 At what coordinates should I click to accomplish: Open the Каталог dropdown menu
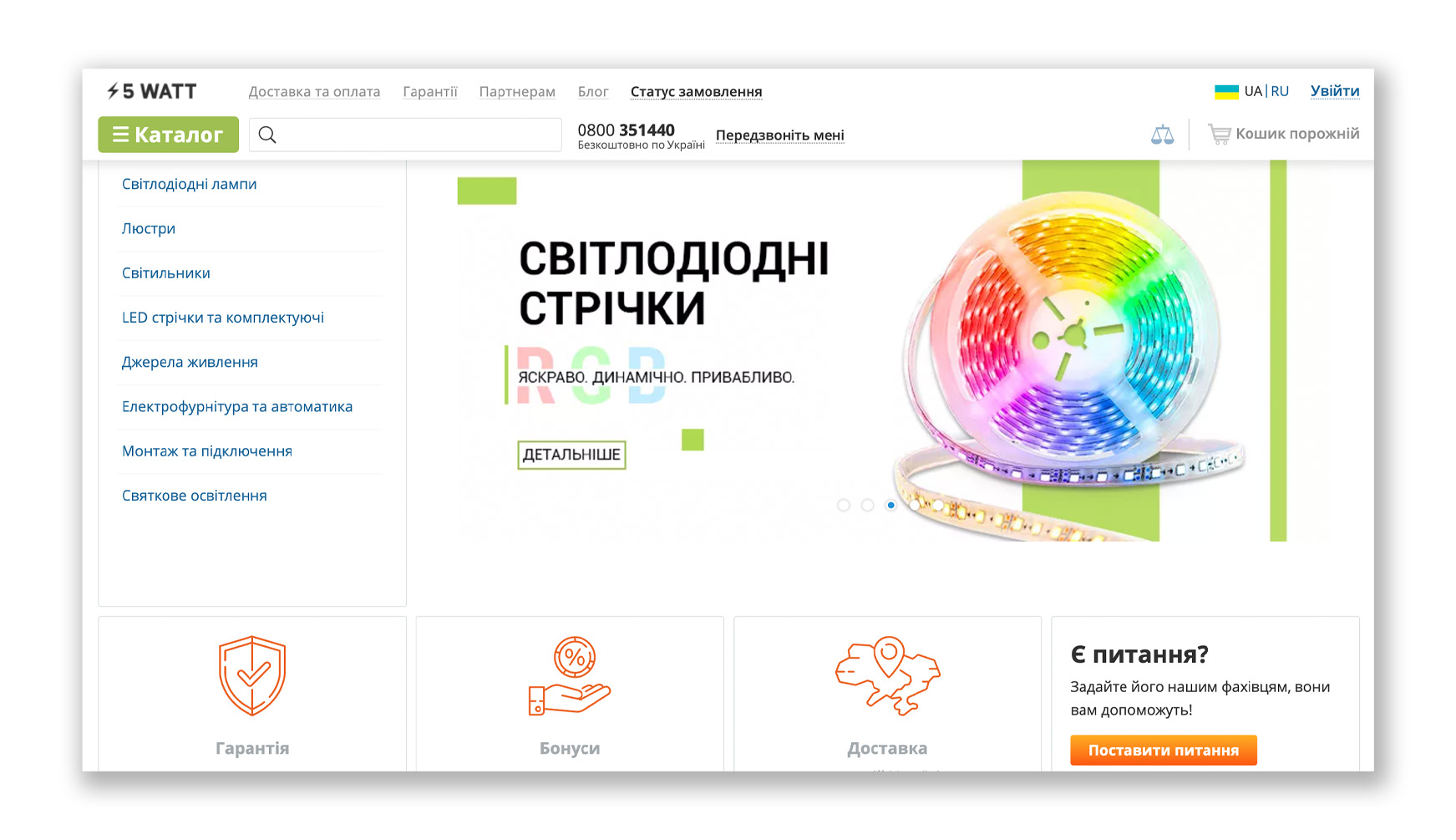coord(168,135)
